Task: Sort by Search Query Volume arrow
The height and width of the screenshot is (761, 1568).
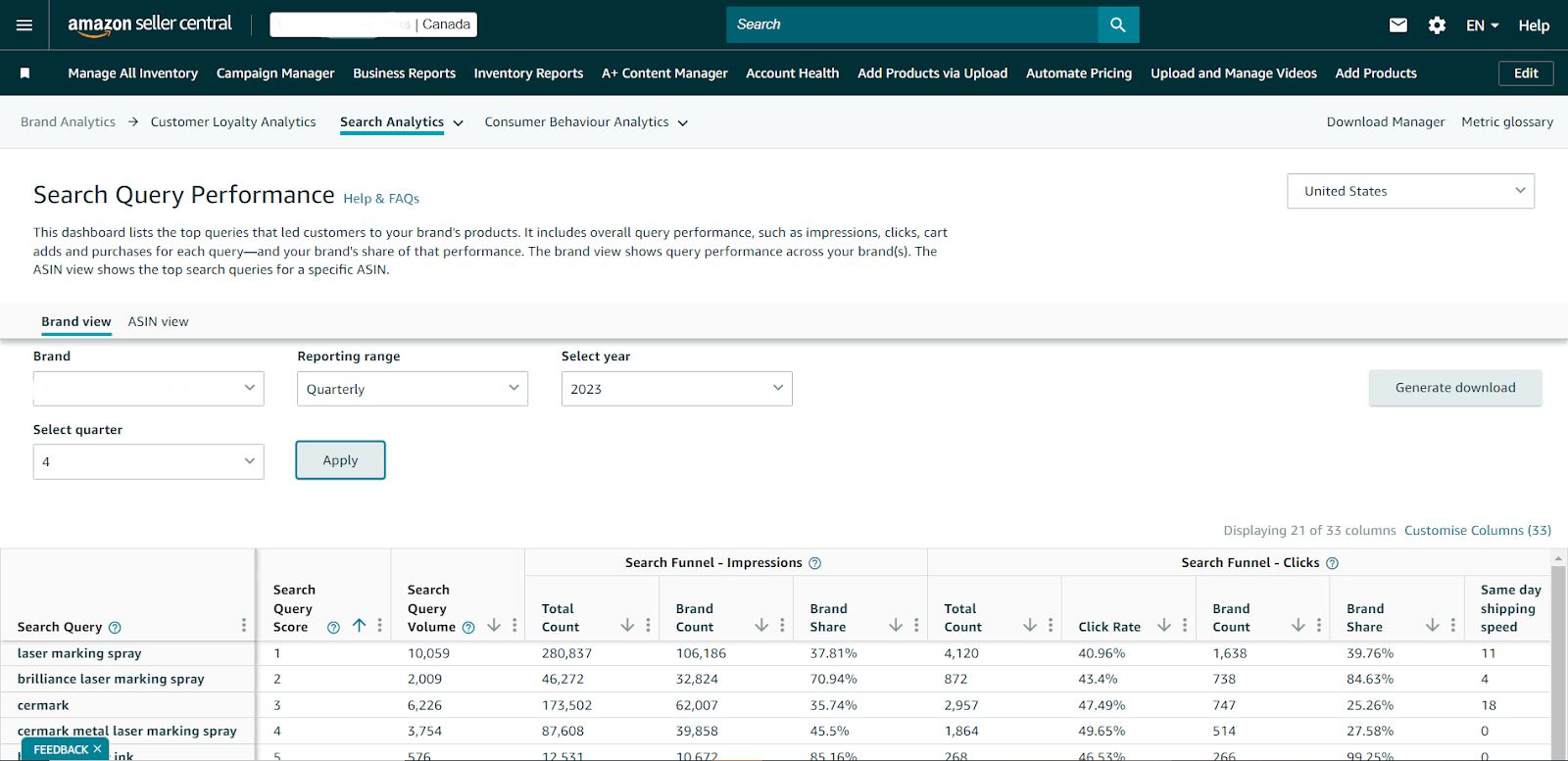Action: (x=494, y=626)
